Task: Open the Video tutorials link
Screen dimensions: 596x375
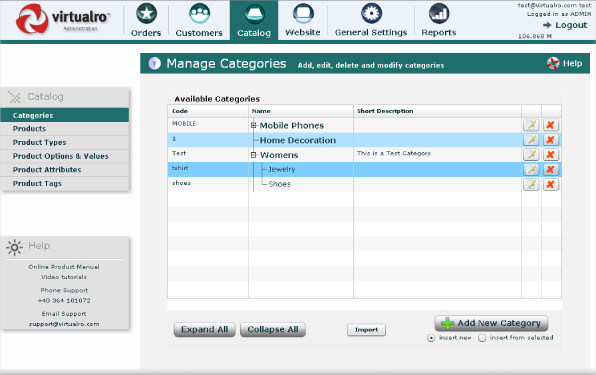Action: 64,277
